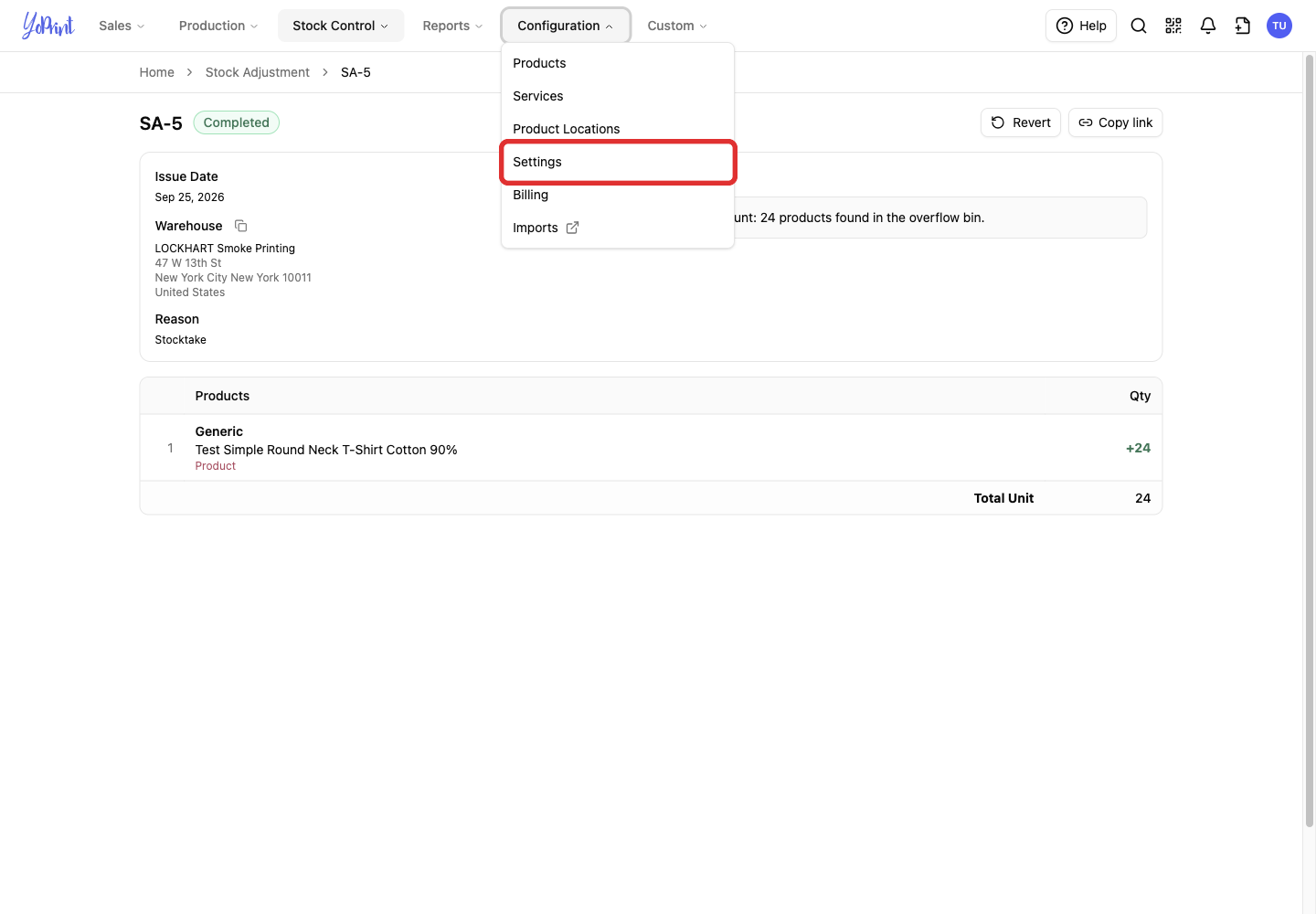Click the '+24' quantity value
Screen dimensions: 1316x914
1139,448
